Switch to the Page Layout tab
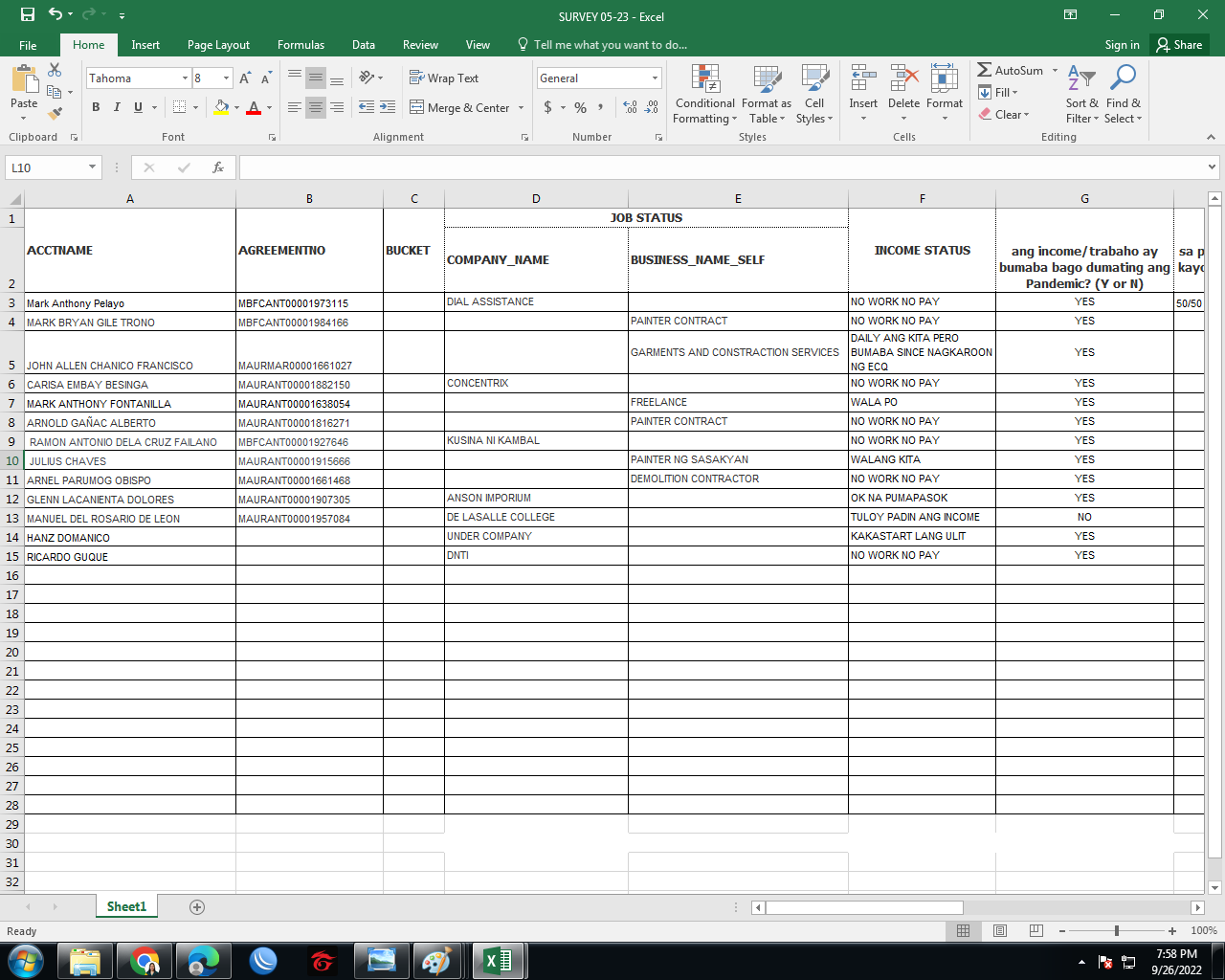The image size is (1225, 980). click(x=218, y=45)
